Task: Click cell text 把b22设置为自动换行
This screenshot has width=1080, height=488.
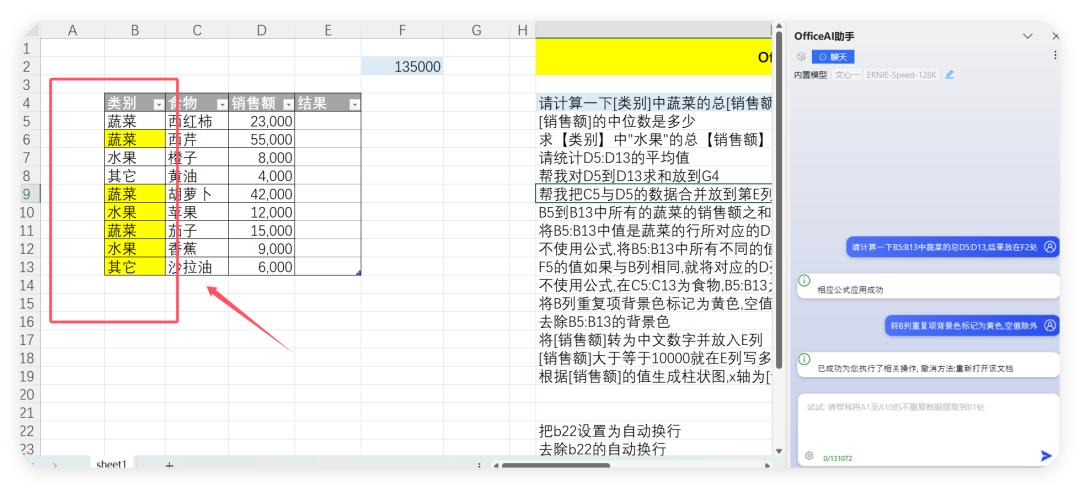Action: click(610, 431)
